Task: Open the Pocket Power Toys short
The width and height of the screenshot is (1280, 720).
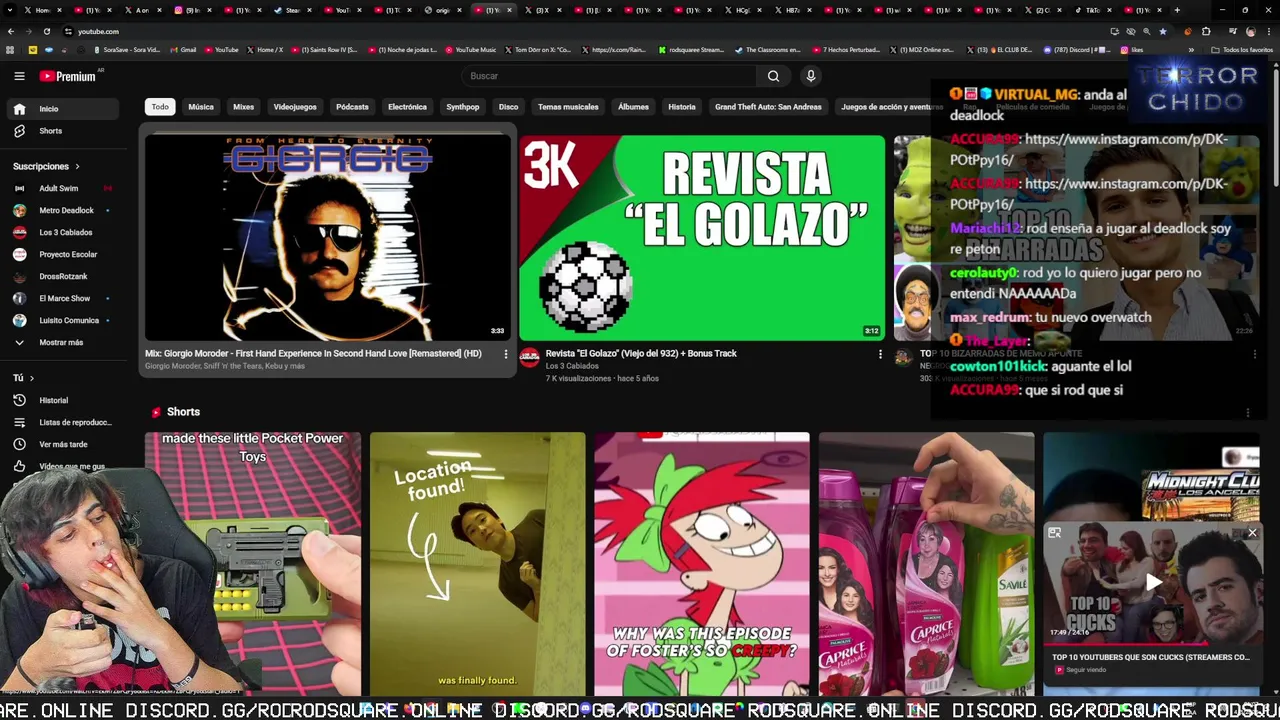Action: [x=253, y=563]
